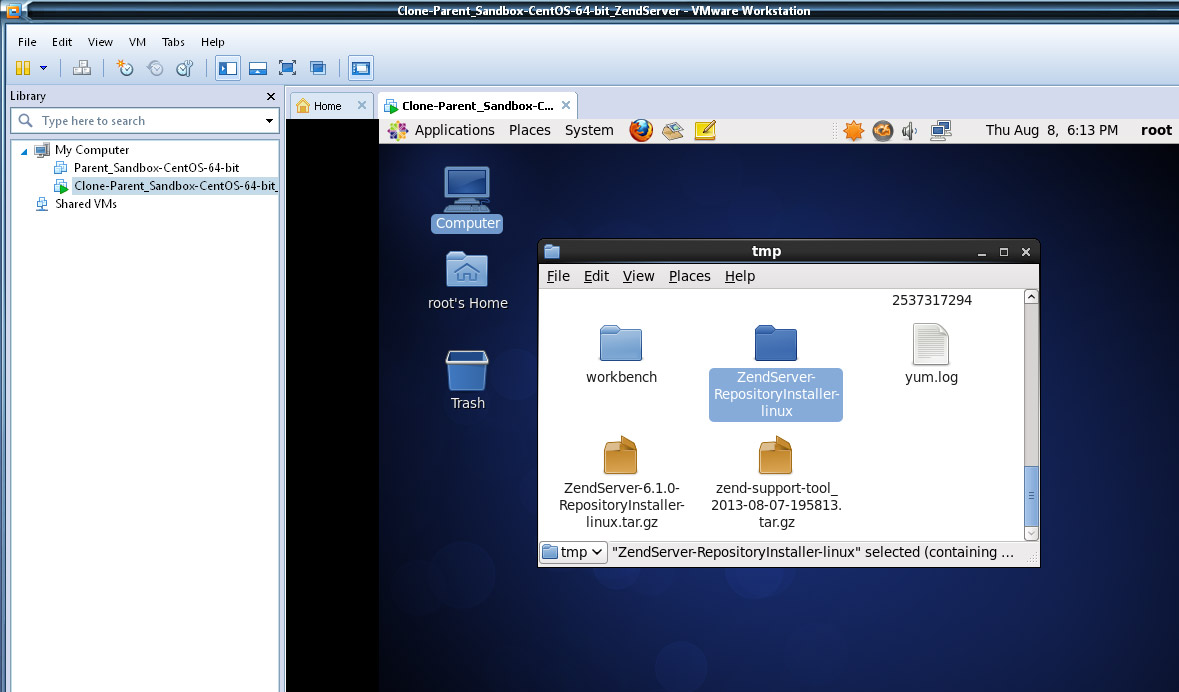The height and width of the screenshot is (692, 1179).
Task: Click the 2537317294 item label
Action: click(932, 300)
